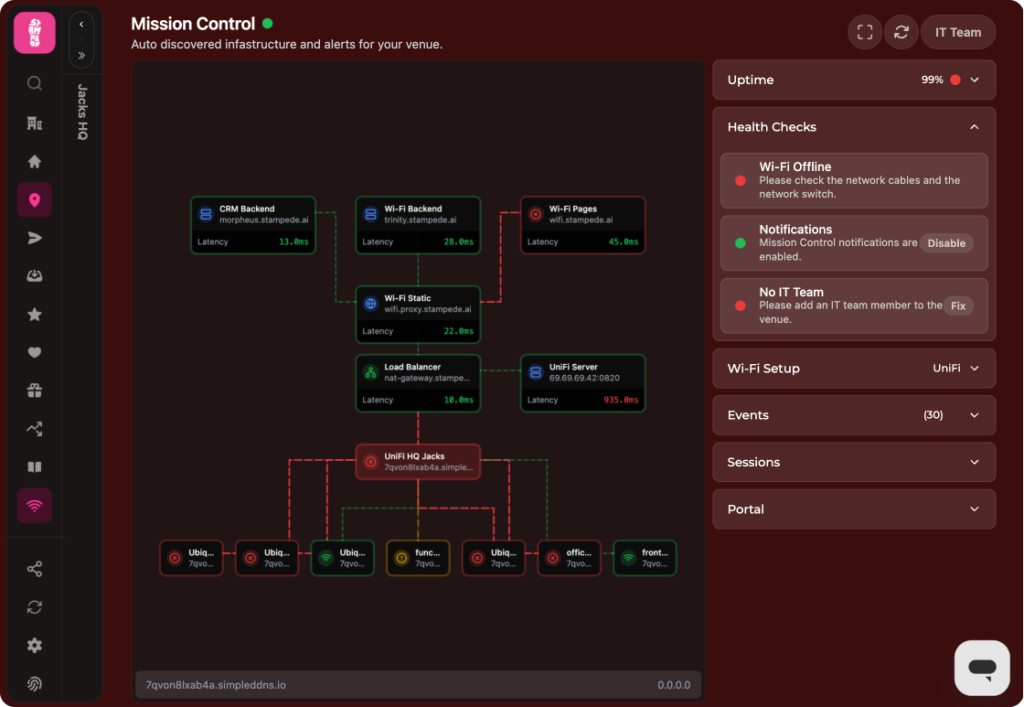Collapse the Health Checks panel
This screenshot has height=707, width=1024.
(854, 127)
